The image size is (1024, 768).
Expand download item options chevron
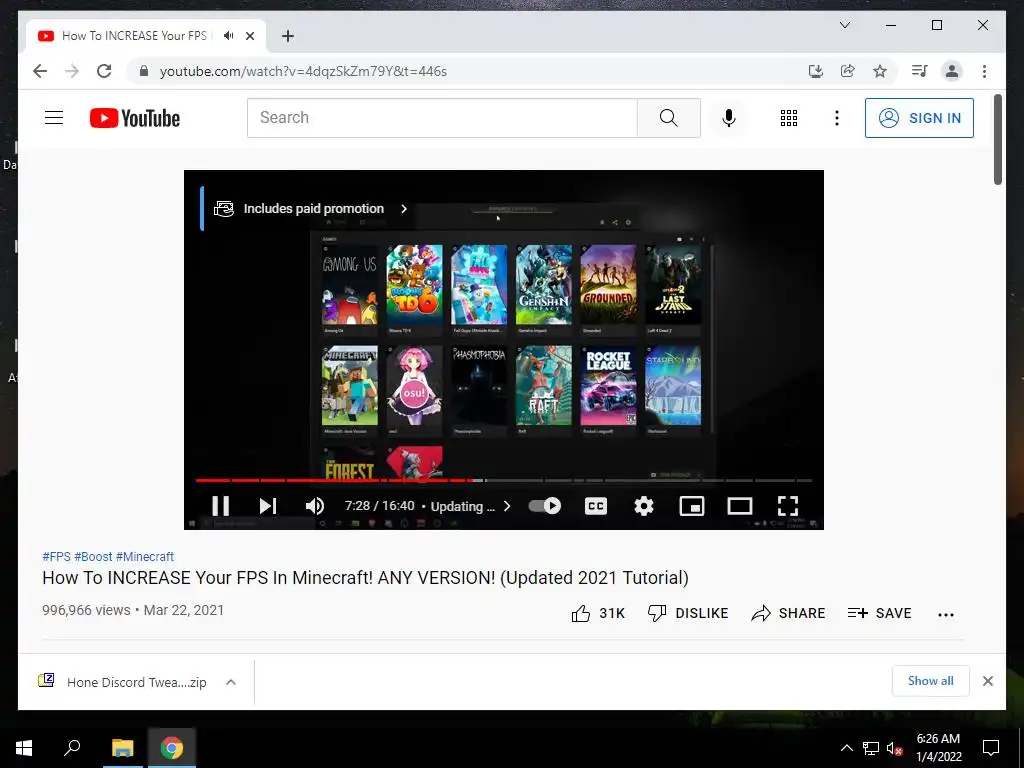pos(231,682)
